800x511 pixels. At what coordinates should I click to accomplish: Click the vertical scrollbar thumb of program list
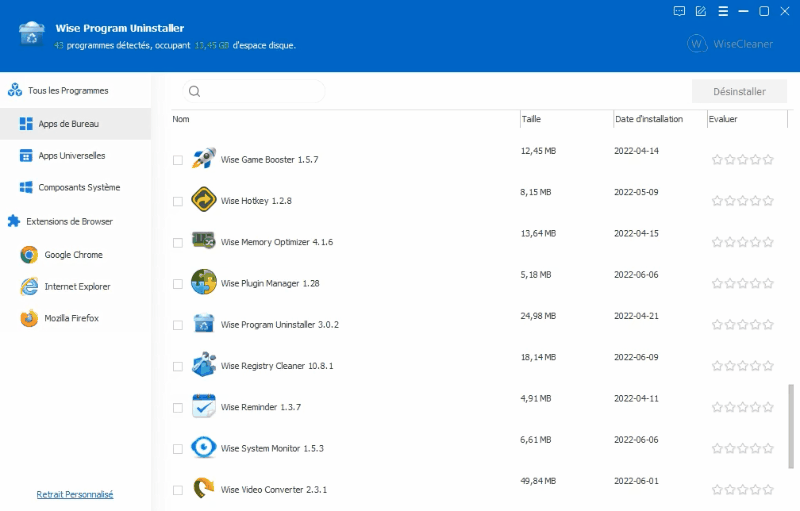tap(791, 426)
